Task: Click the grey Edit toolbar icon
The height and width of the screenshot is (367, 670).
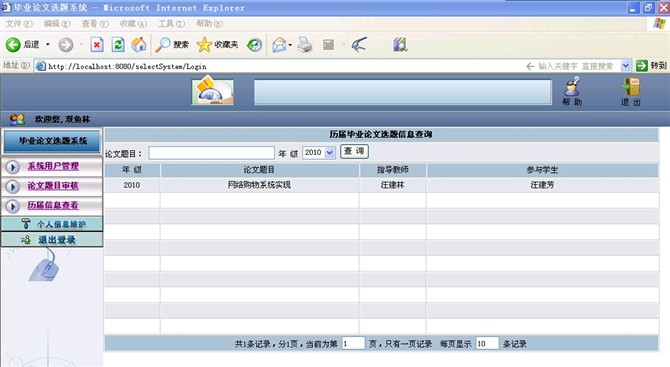Action: 329,44
